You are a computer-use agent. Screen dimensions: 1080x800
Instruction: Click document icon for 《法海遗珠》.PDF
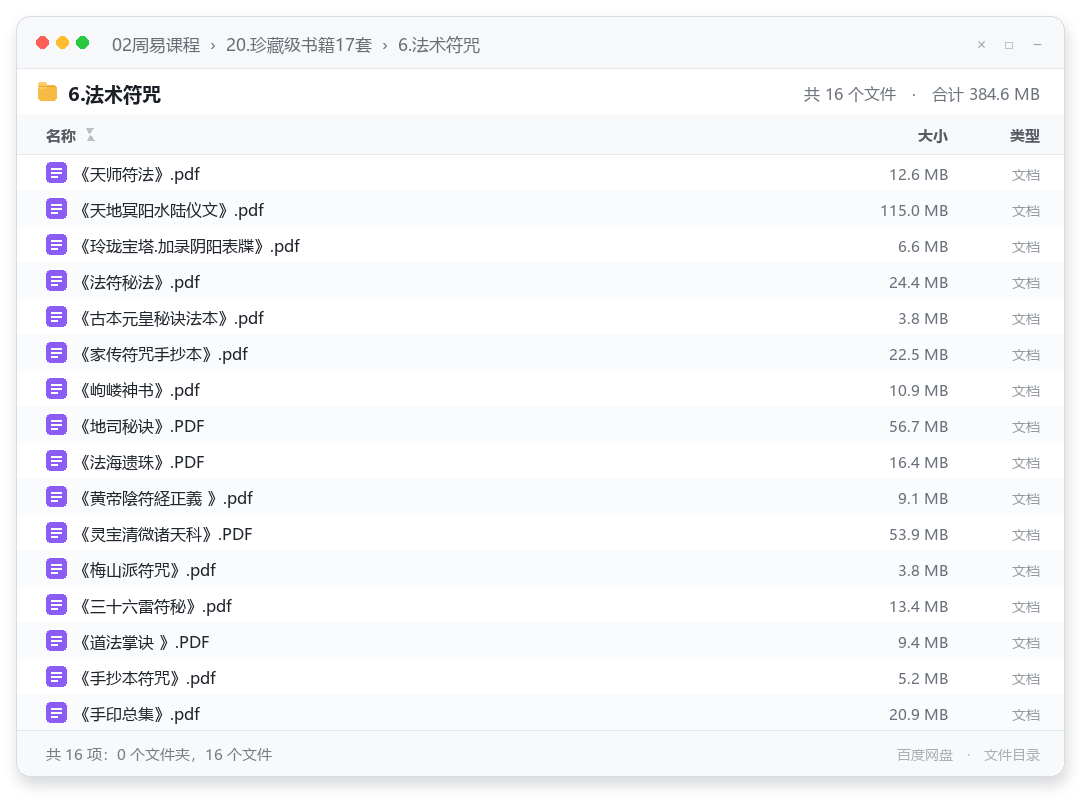point(56,461)
